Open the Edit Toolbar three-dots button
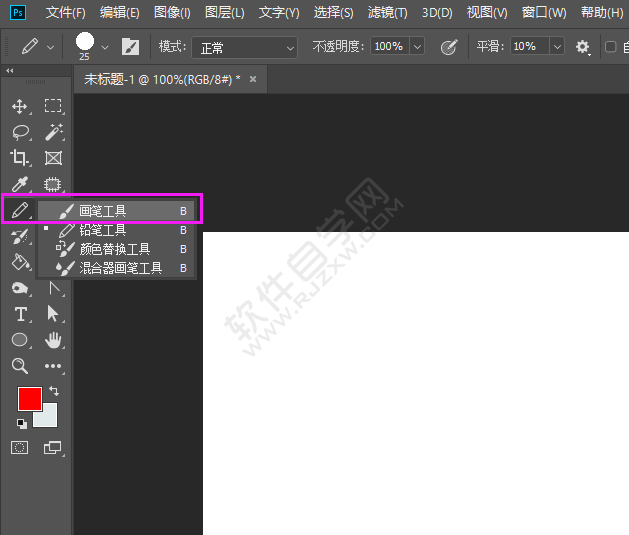 (x=53, y=366)
